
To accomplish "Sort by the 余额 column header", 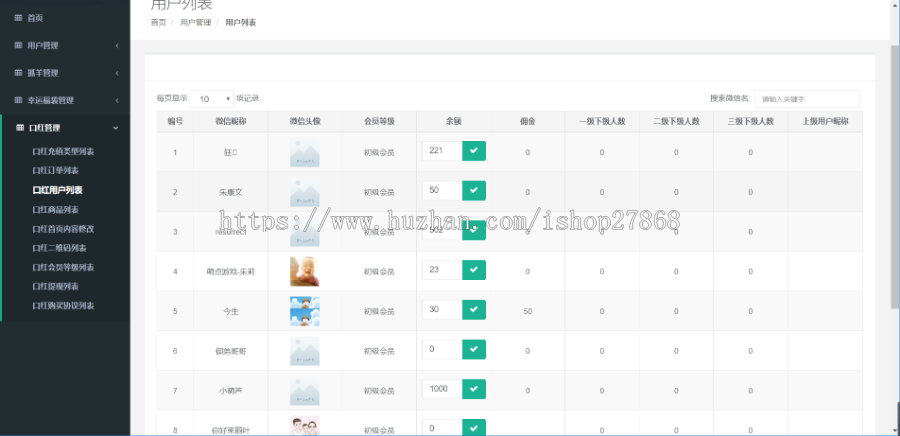I will (453, 122).
